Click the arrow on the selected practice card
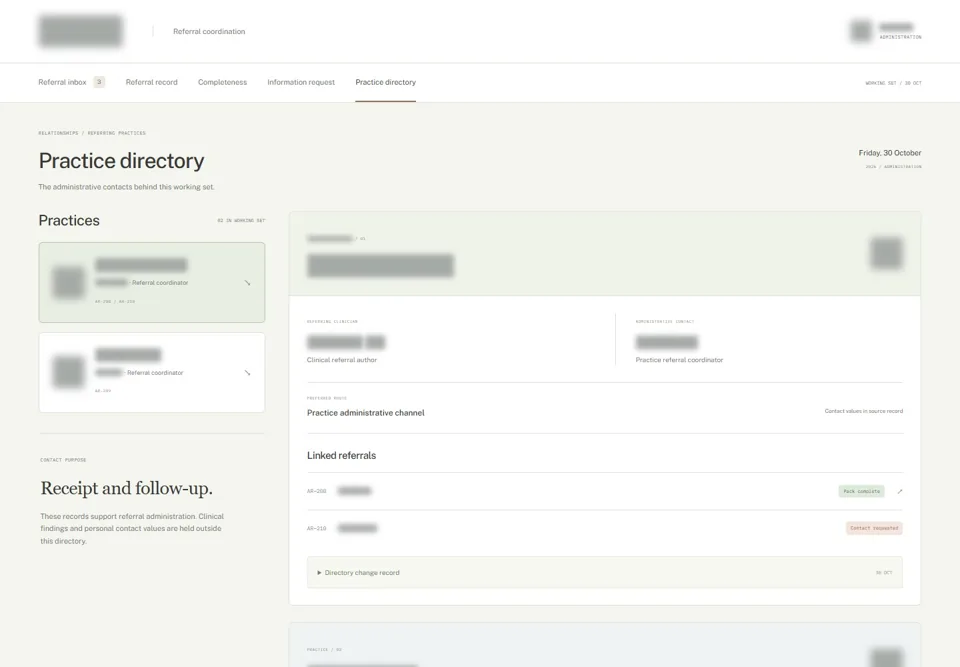Viewport: 960px width, 667px height. [247, 283]
